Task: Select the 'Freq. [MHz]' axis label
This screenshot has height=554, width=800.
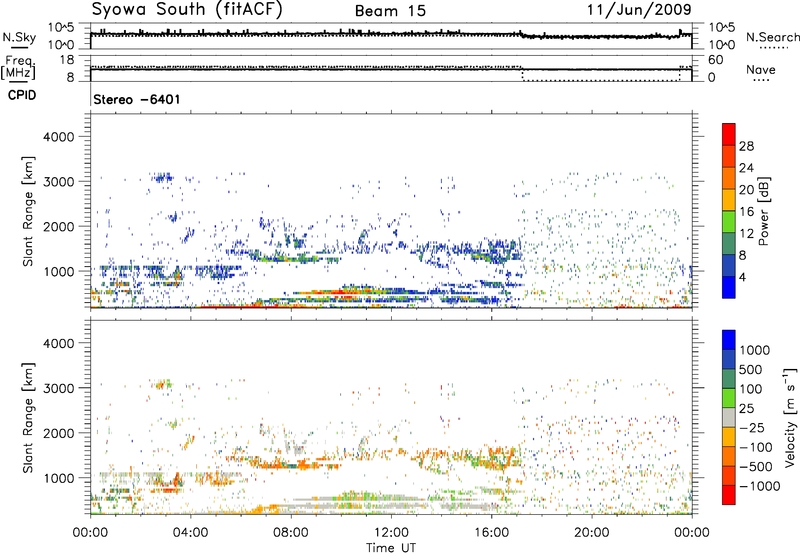Action: click(x=18, y=67)
